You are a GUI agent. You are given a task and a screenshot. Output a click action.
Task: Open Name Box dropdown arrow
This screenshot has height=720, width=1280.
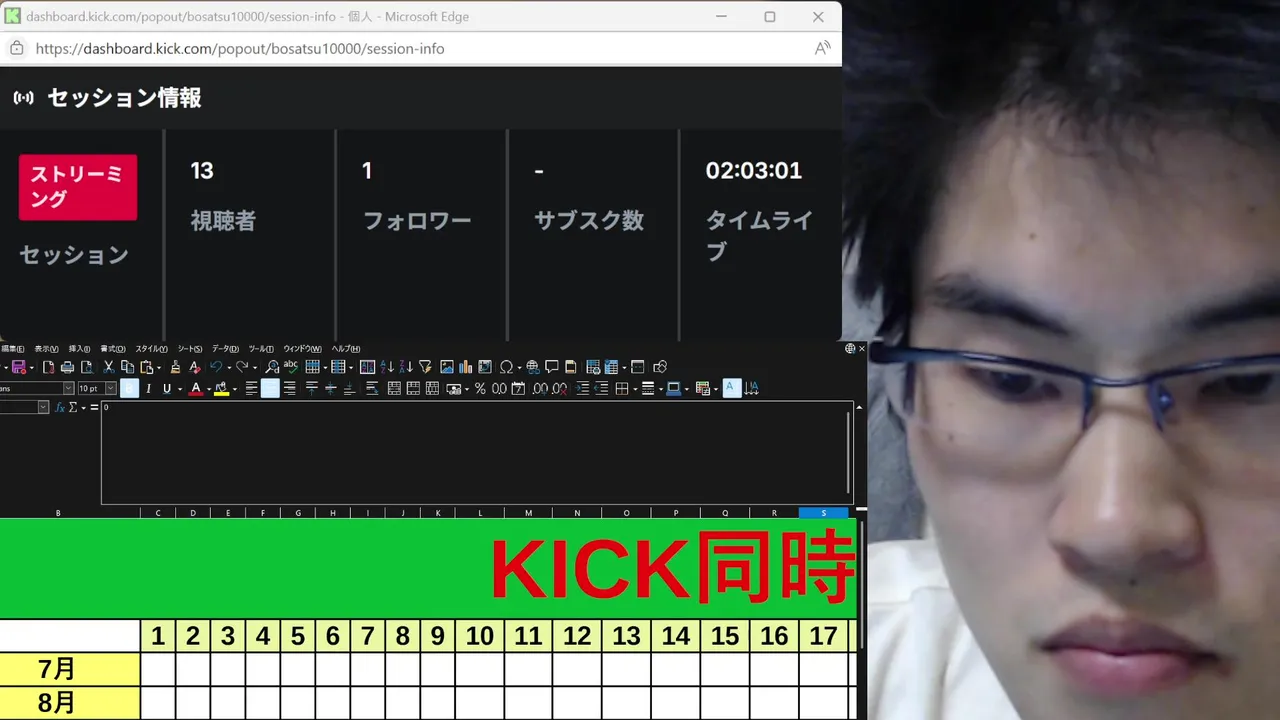pyautogui.click(x=43, y=408)
